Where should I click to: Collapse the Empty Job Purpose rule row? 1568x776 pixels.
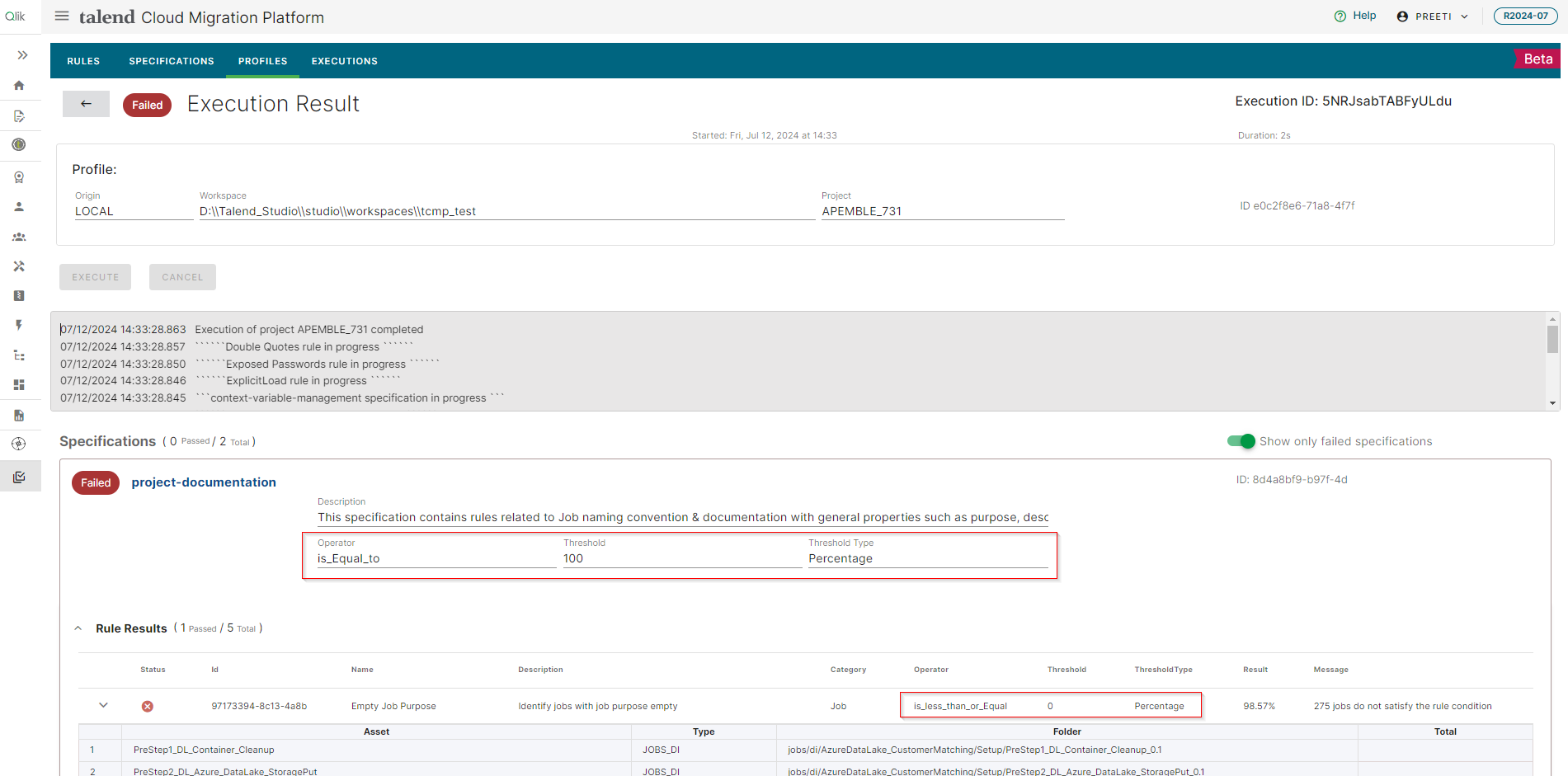pos(103,706)
